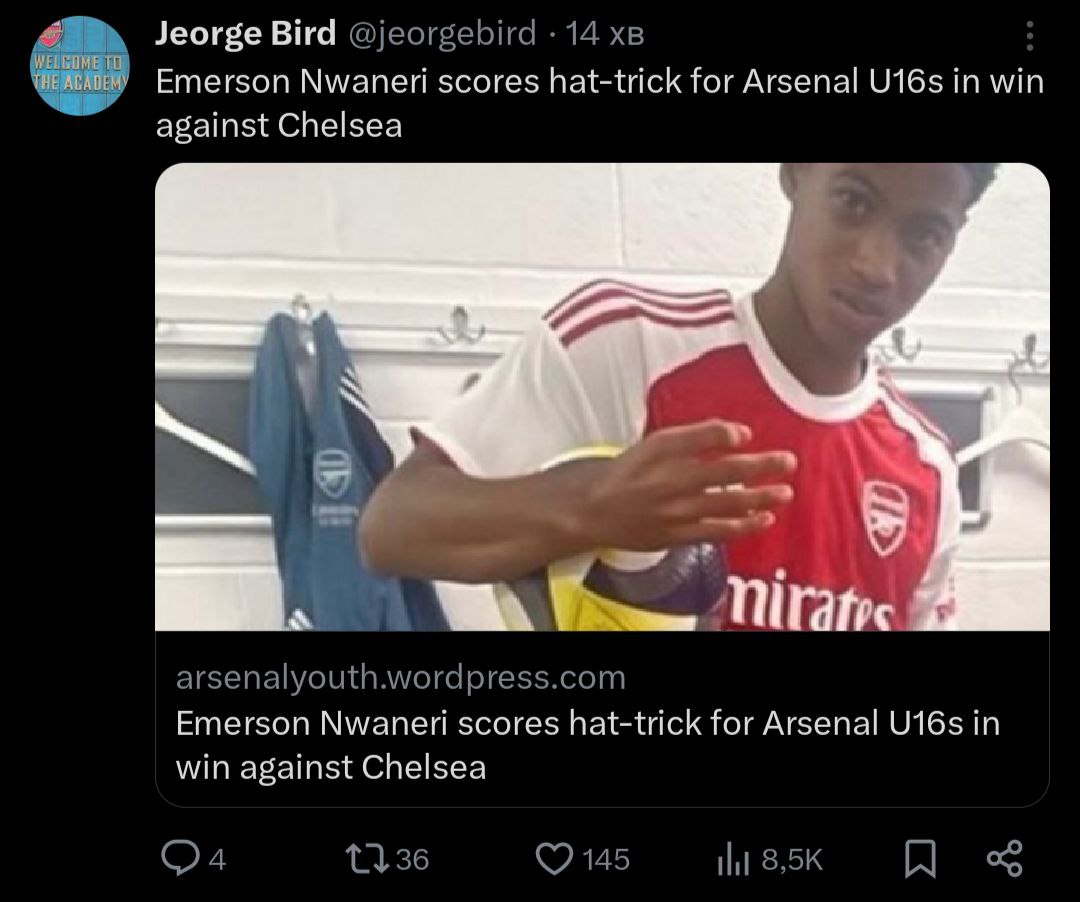1080x902 pixels.
Task: Click the retweet count 36
Action: click(x=412, y=859)
